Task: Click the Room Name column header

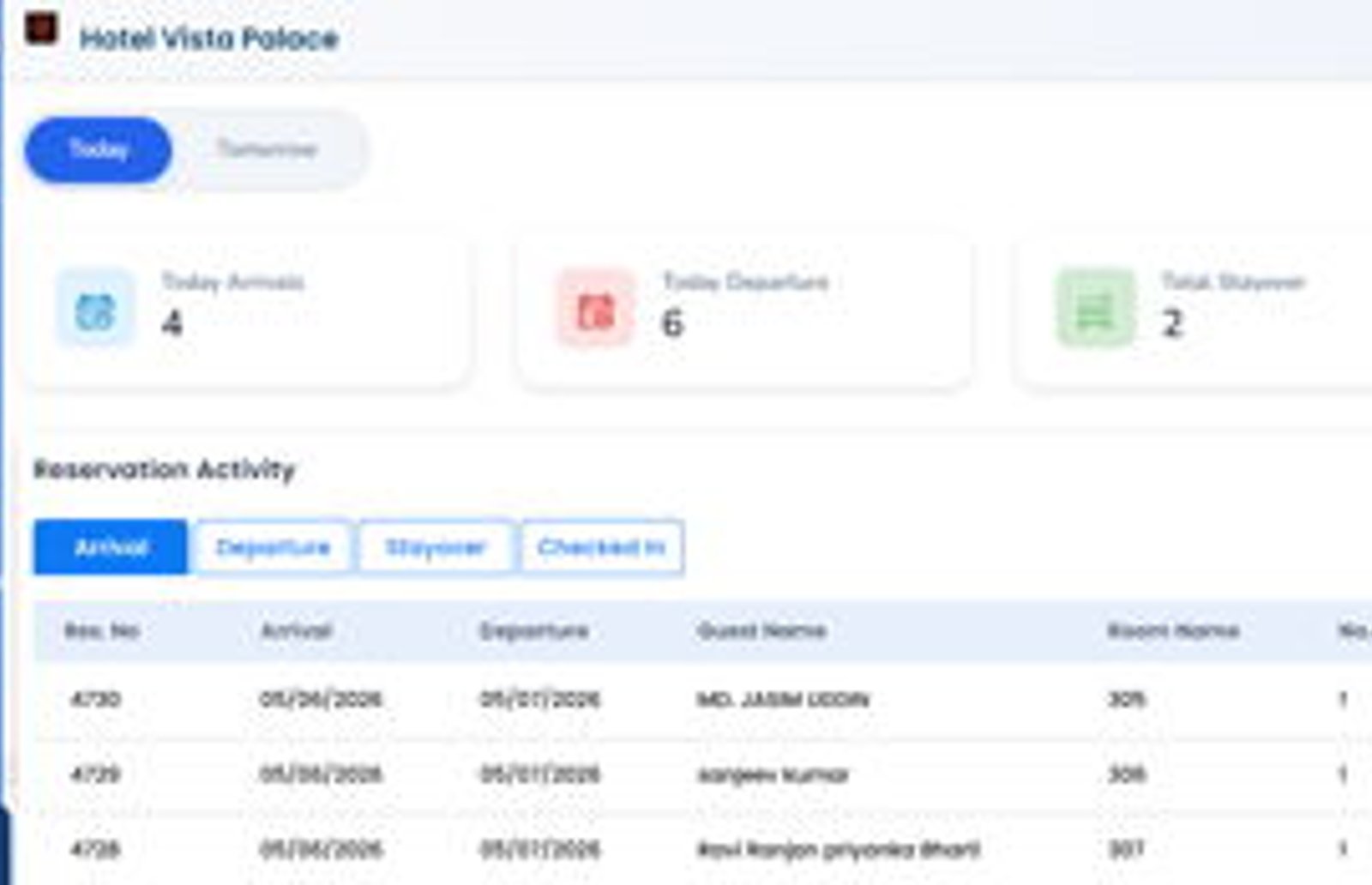Action: tap(1173, 631)
